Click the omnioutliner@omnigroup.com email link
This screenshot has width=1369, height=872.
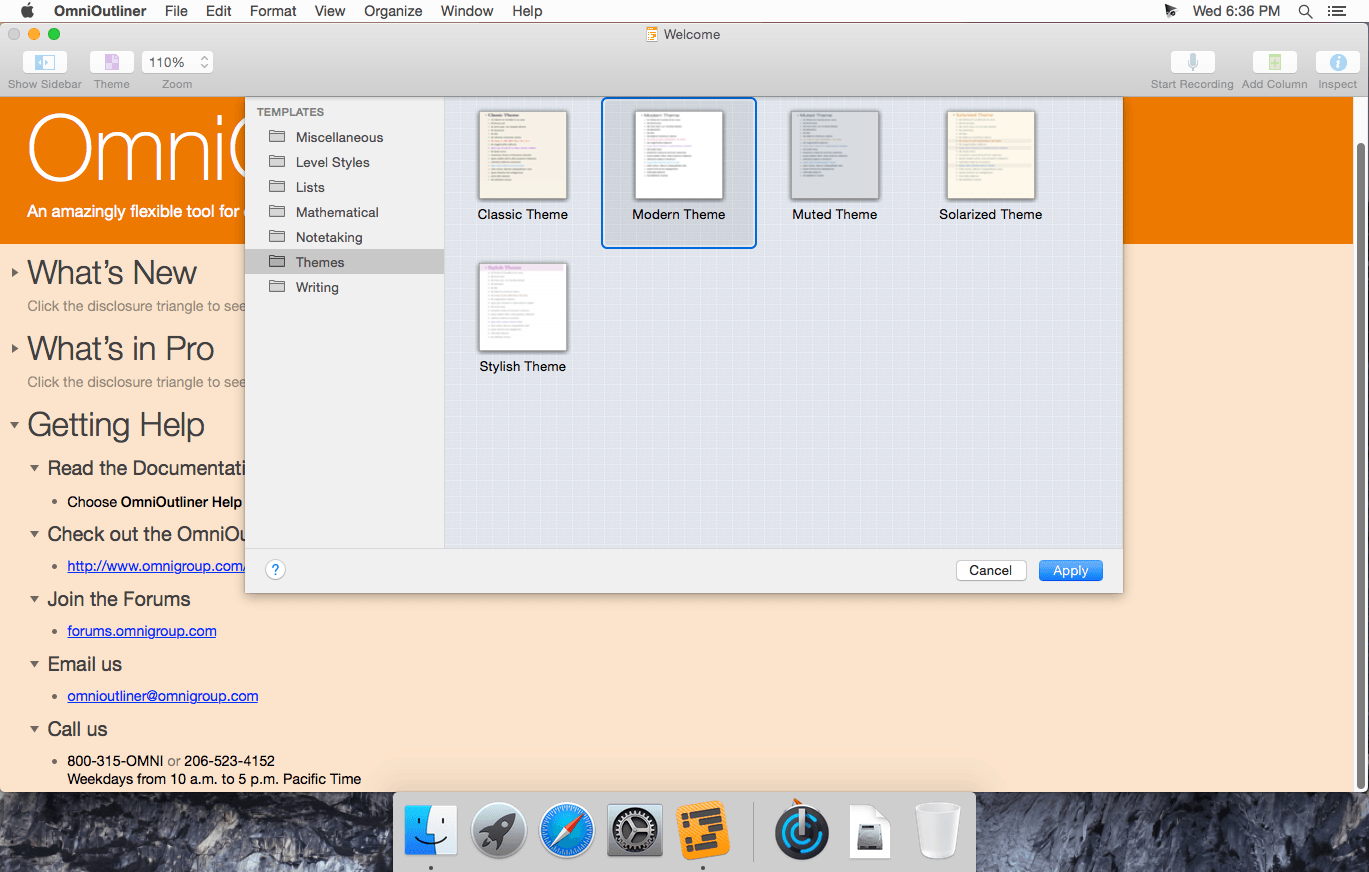tap(163, 696)
